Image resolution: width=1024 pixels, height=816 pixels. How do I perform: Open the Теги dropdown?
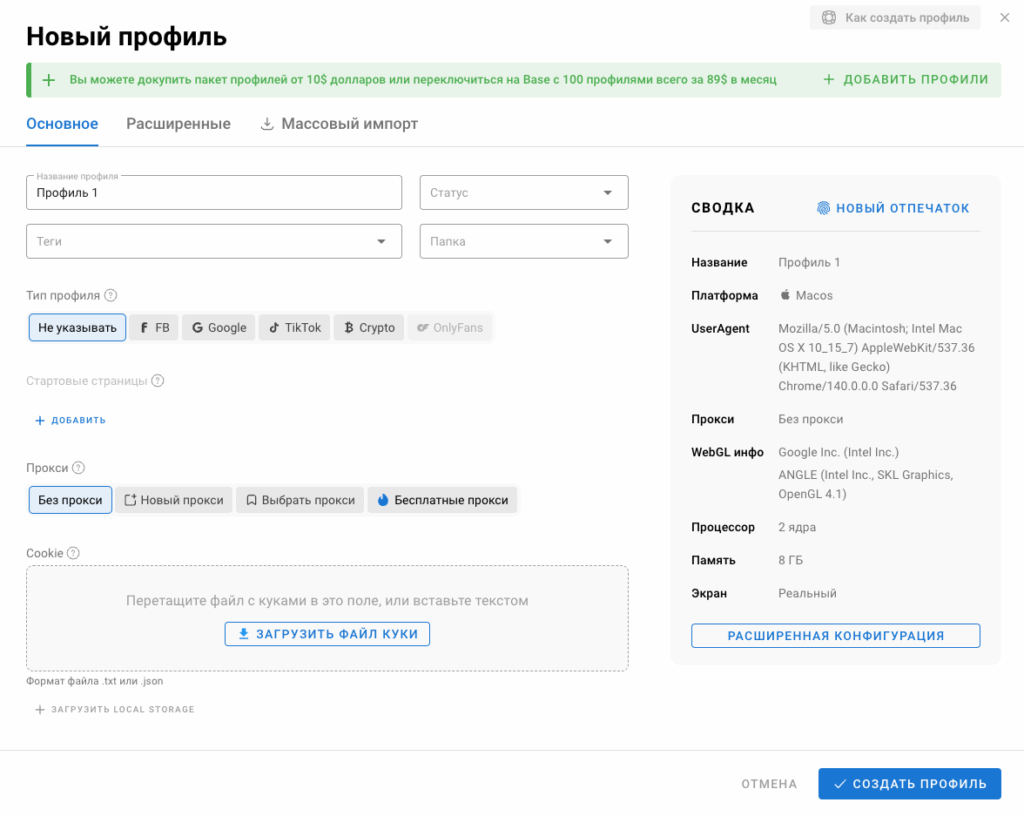[214, 242]
